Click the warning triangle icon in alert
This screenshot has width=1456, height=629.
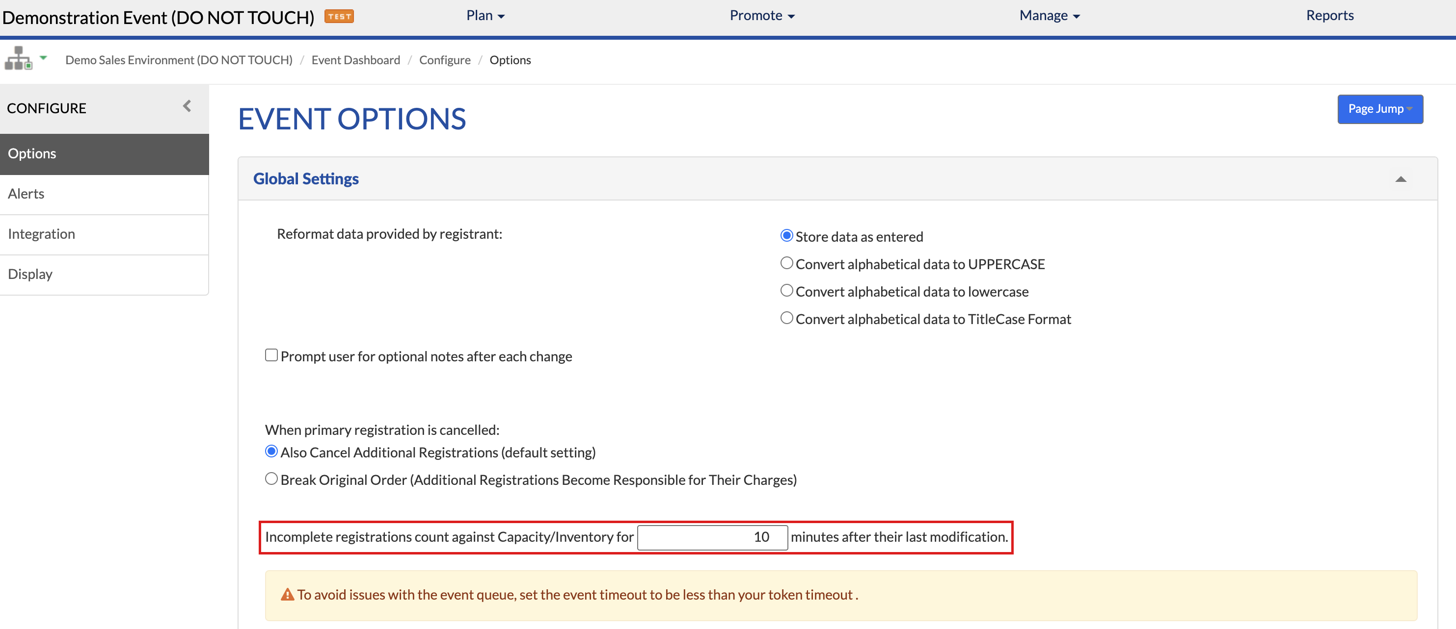pyautogui.click(x=287, y=595)
